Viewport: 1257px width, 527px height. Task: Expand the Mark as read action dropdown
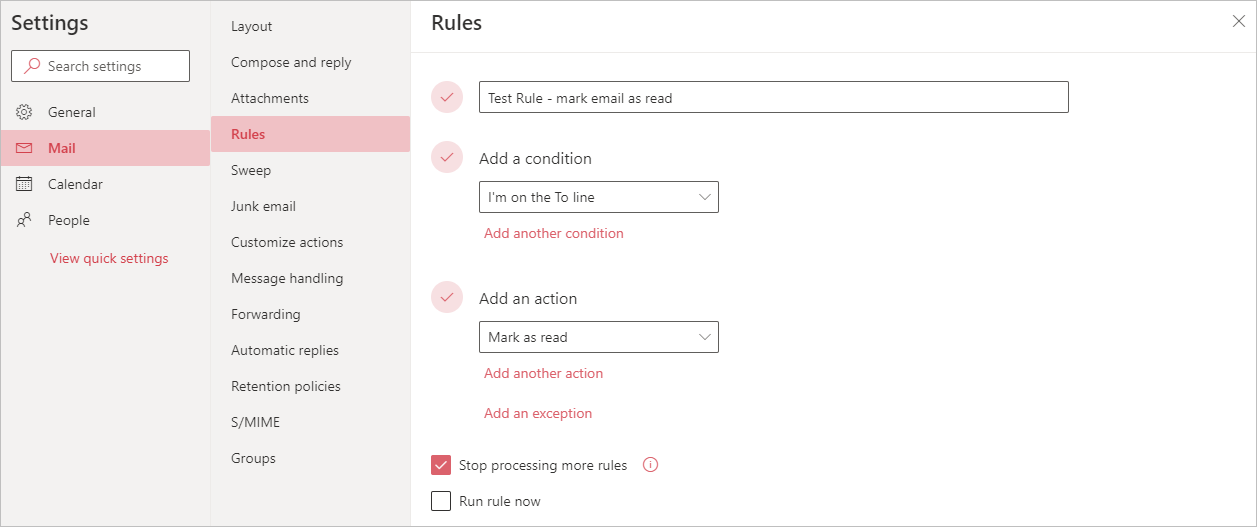point(598,337)
